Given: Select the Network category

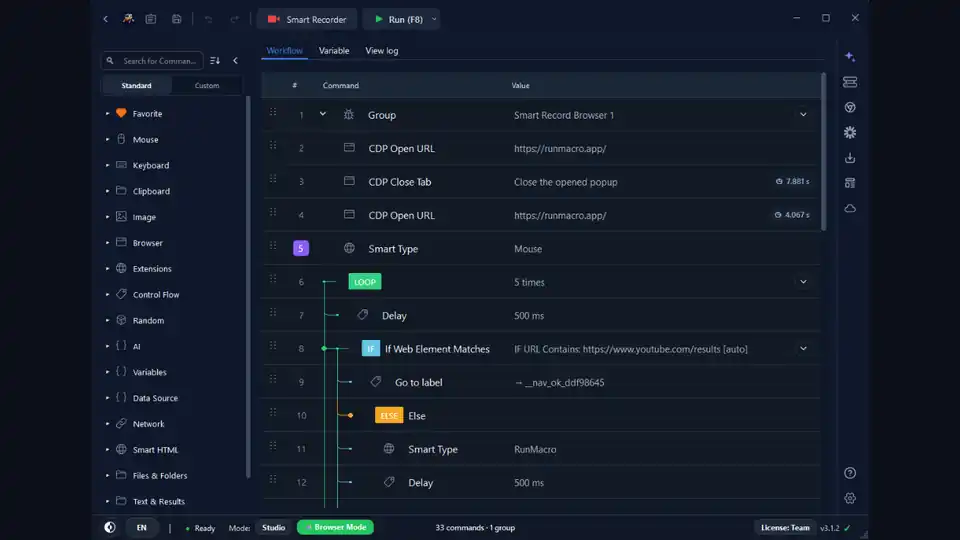Looking at the screenshot, I should click(x=148, y=424).
